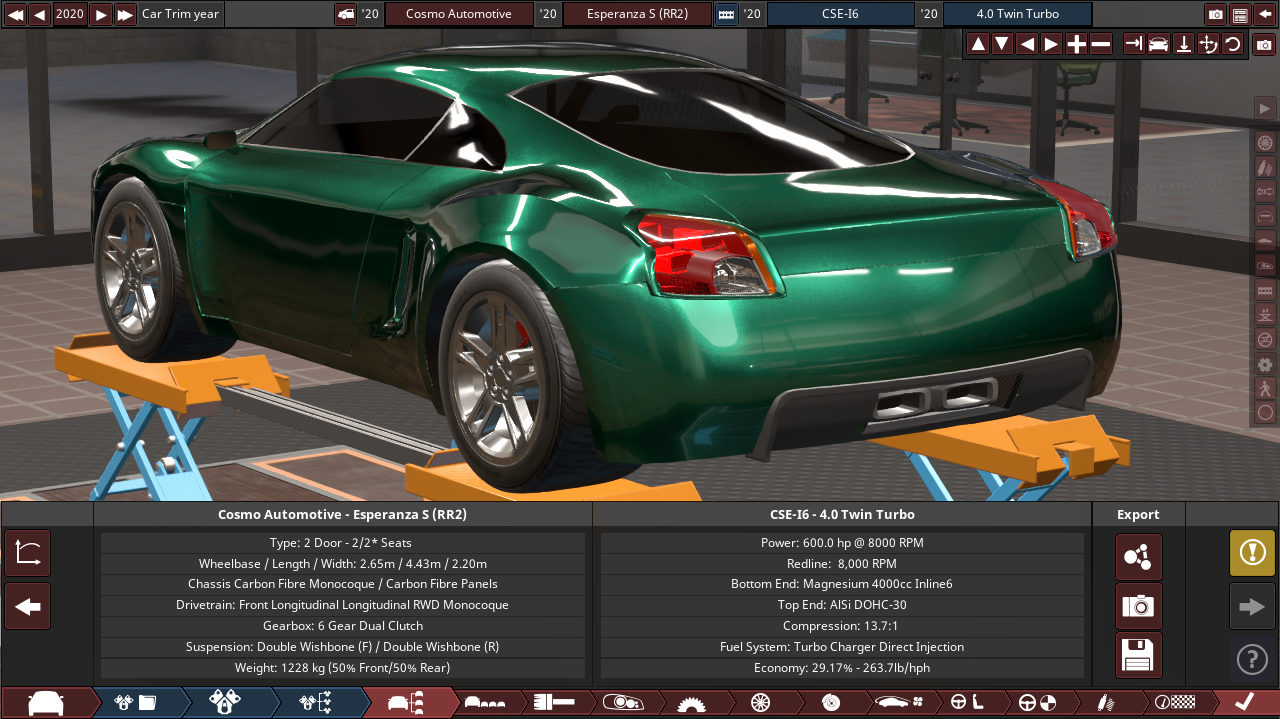
Task: Click the drop-to-ground arrow icon
Action: click(1183, 44)
